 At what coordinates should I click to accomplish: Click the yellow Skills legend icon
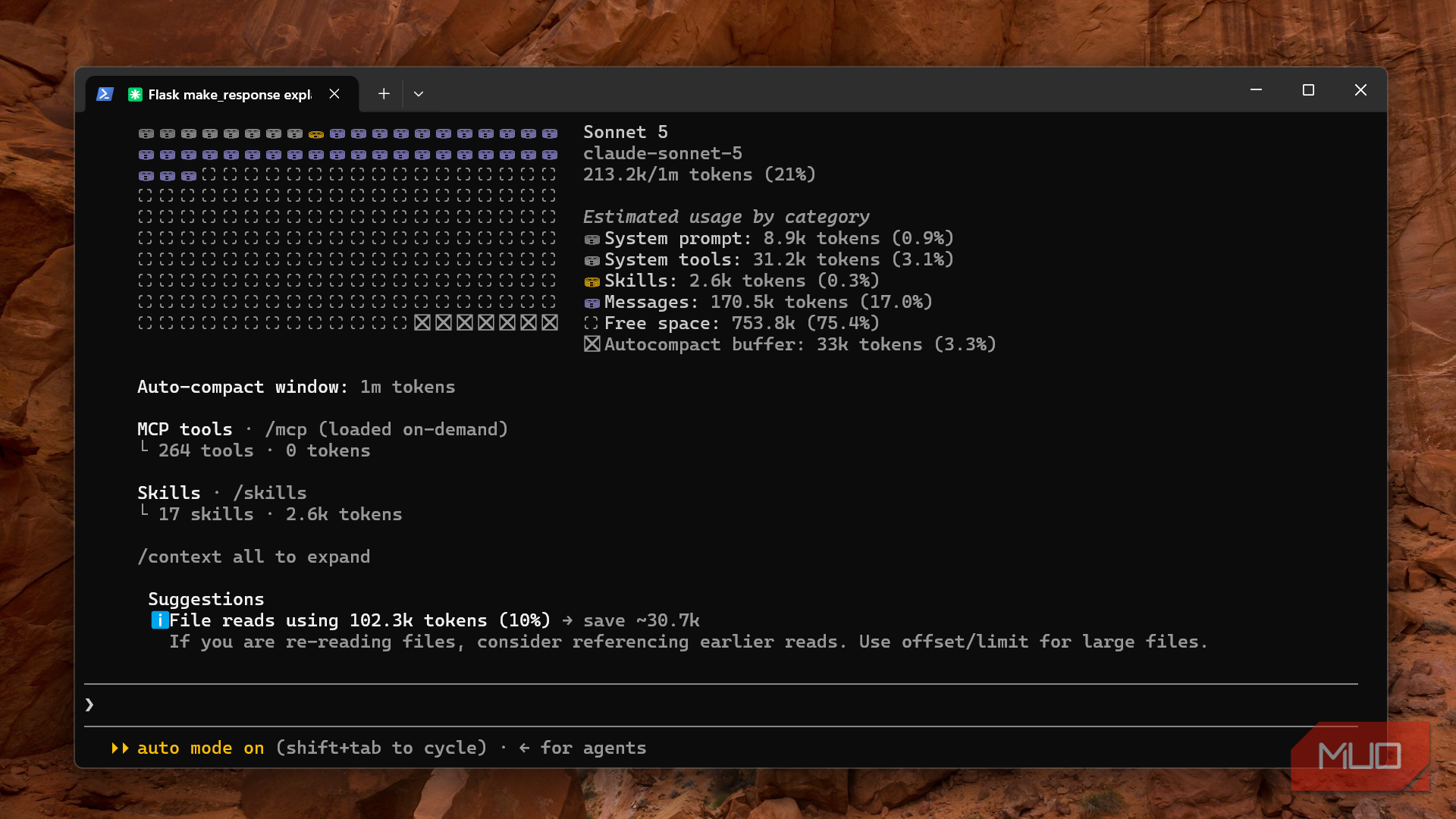pyautogui.click(x=592, y=282)
